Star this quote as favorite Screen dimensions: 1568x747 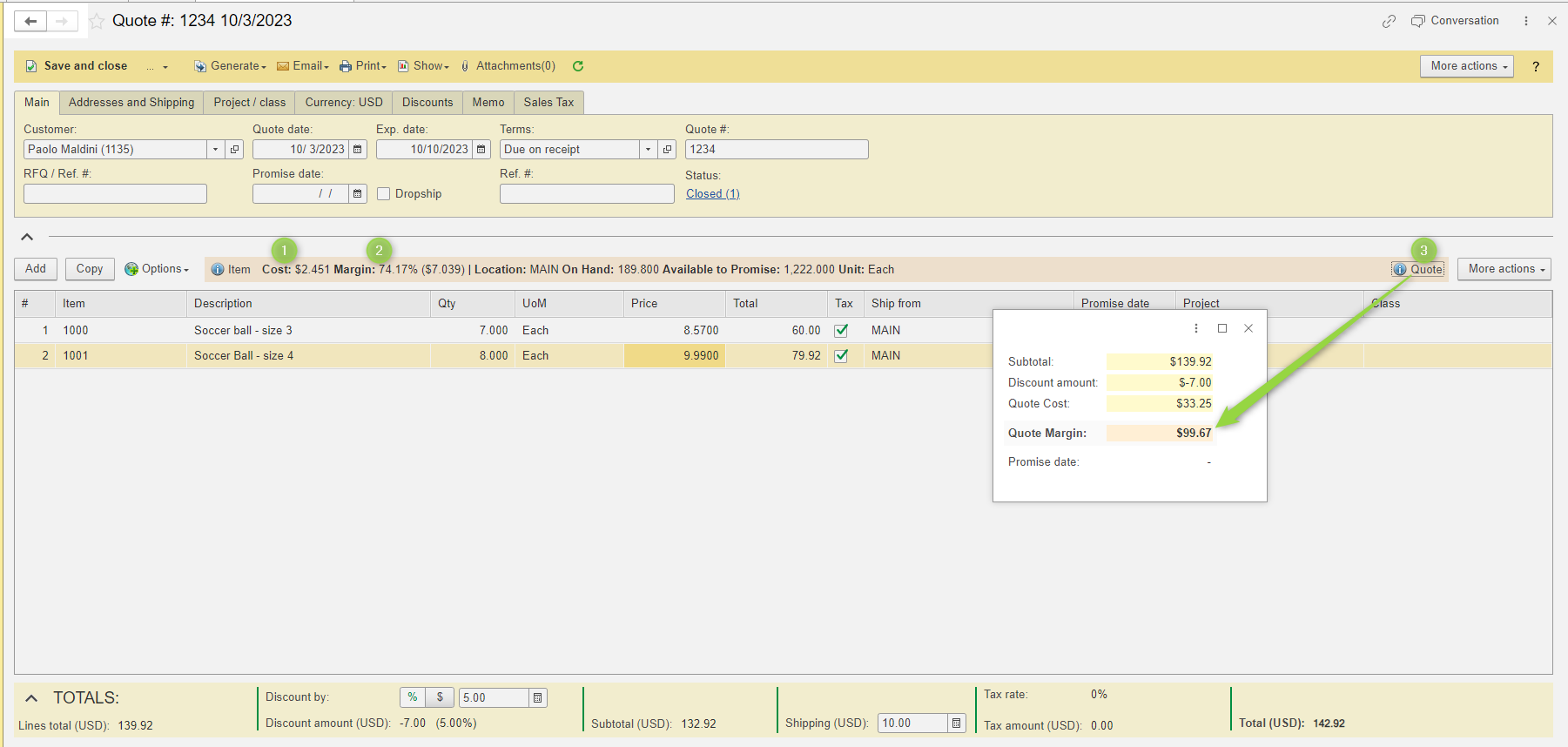97,21
